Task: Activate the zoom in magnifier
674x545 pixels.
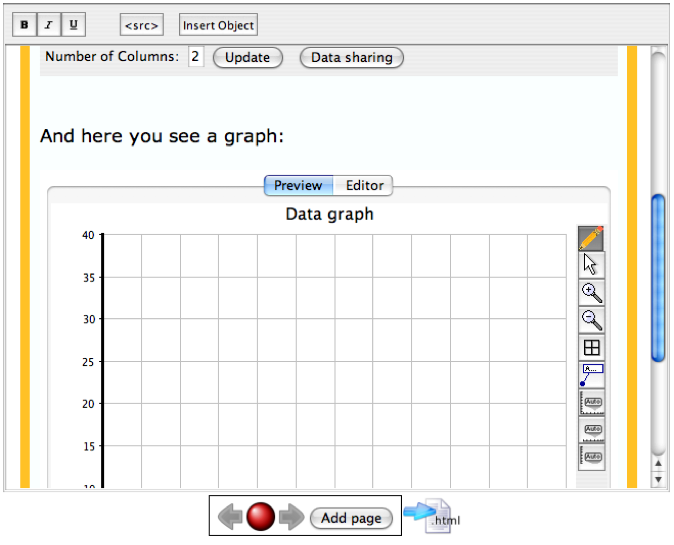Action: [591, 292]
